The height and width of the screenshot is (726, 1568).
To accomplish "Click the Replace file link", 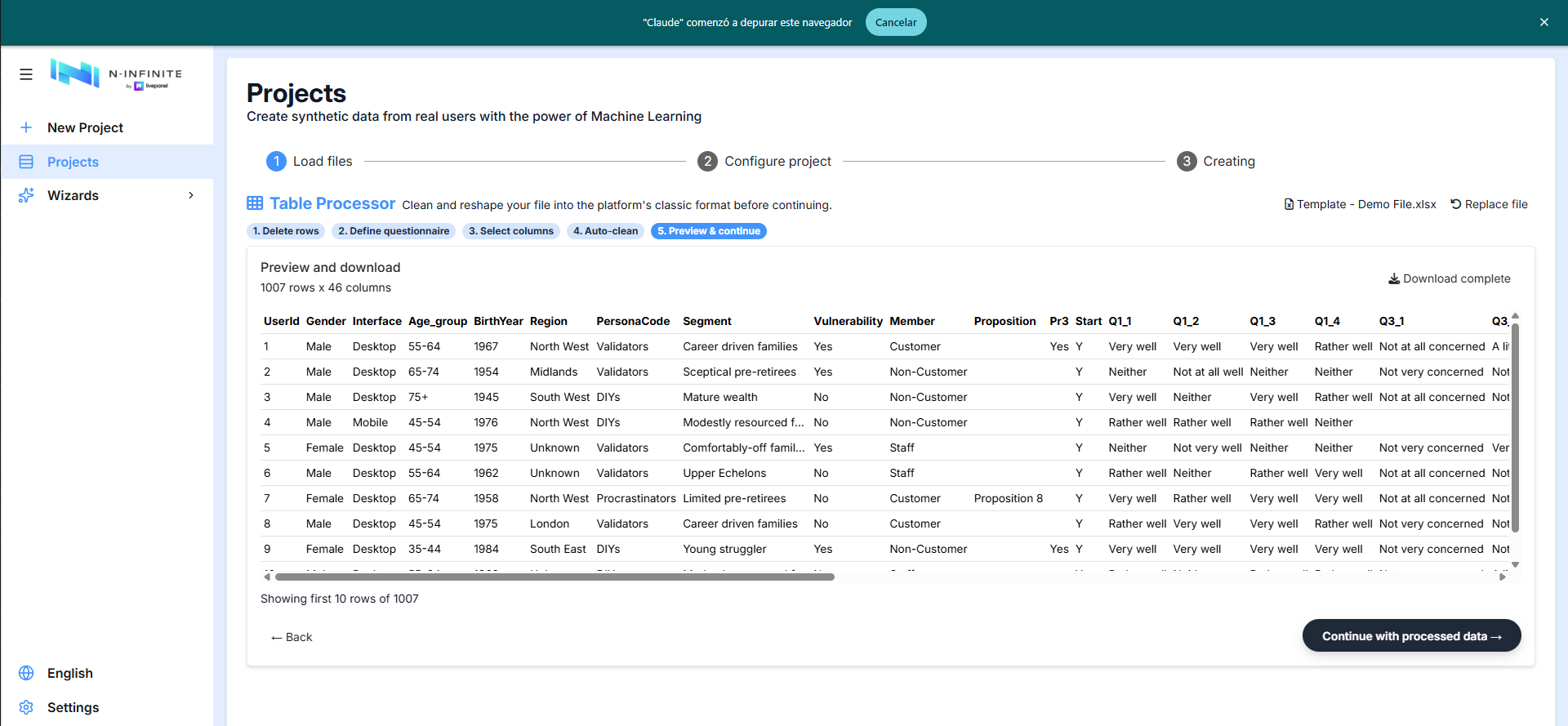I will point(1489,204).
